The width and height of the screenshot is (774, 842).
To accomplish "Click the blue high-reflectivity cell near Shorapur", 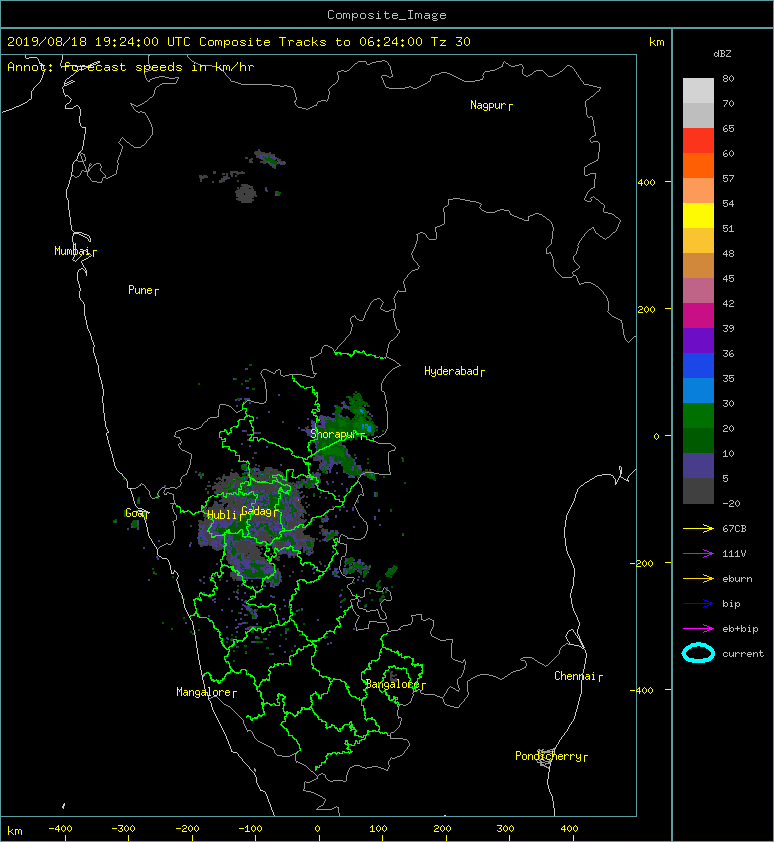I will (367, 428).
